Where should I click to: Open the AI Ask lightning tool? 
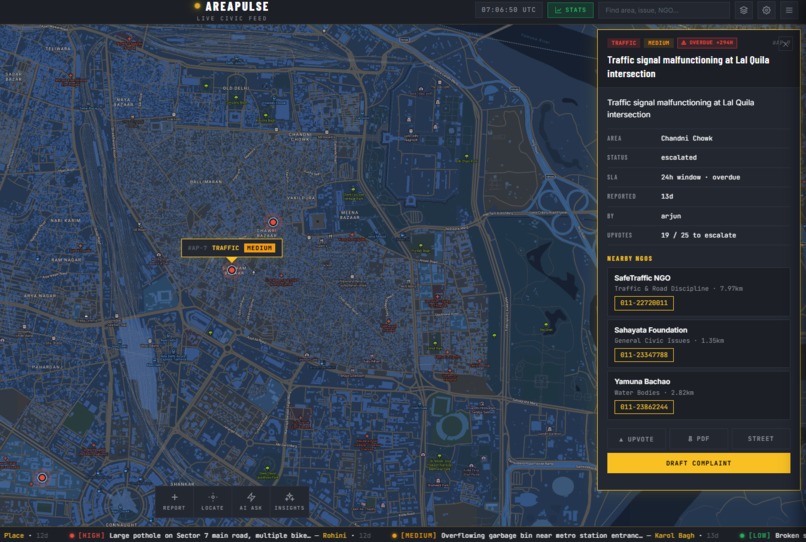pyautogui.click(x=251, y=501)
